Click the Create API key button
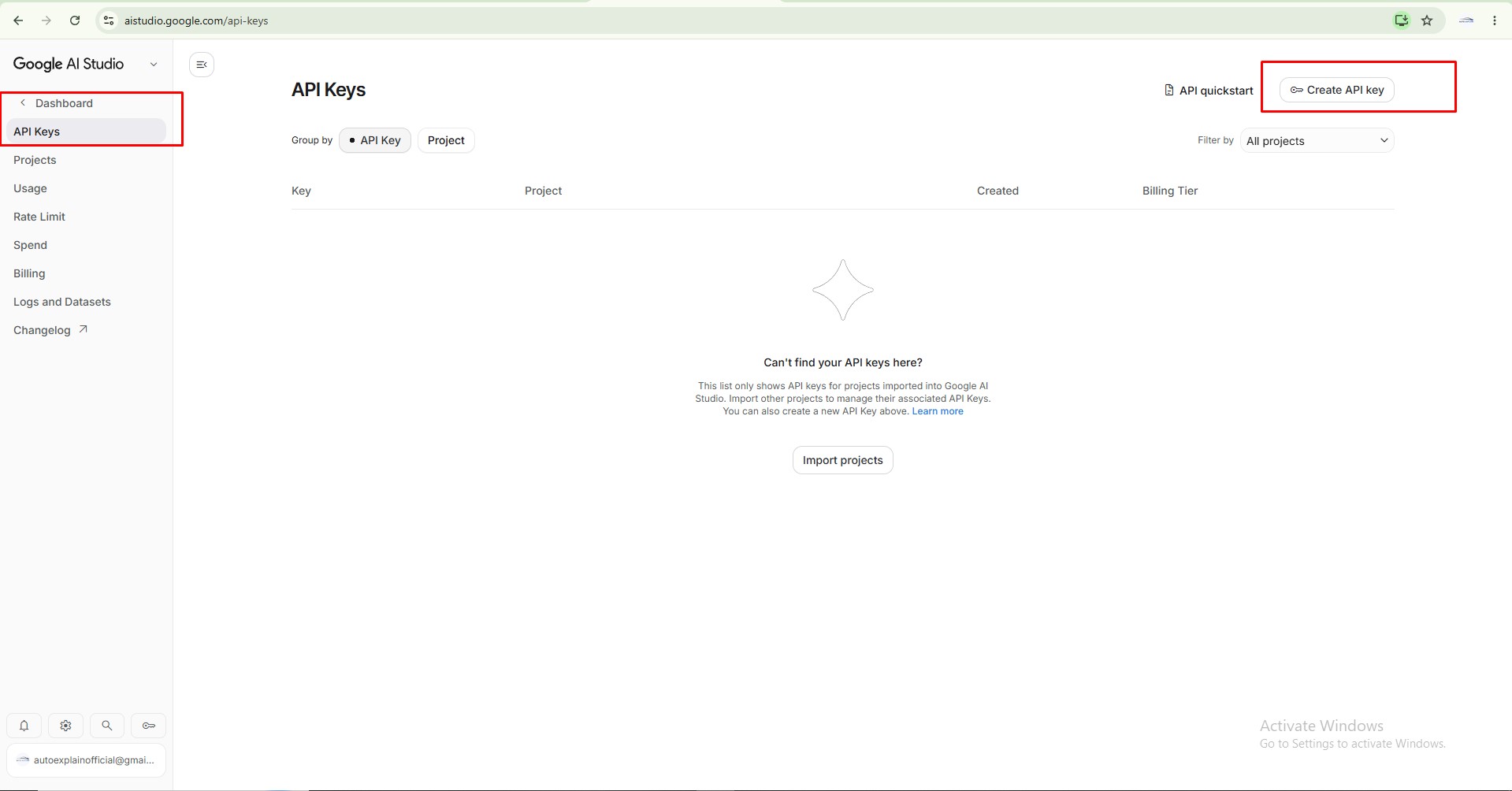Screen dimensions: 1512x791 1336,90
